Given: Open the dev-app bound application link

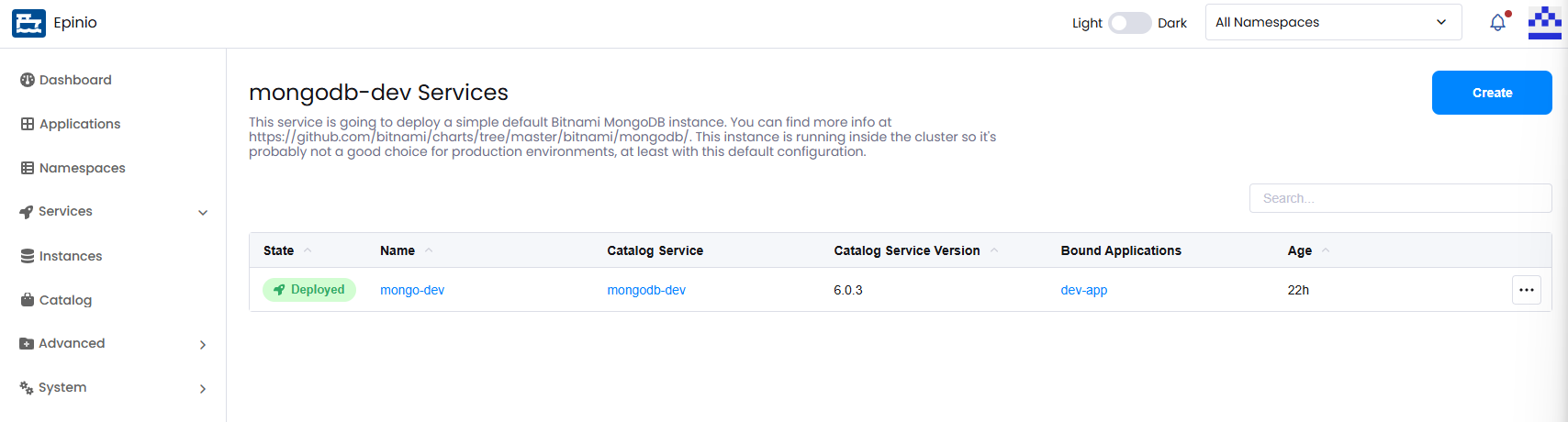Looking at the screenshot, I should pyautogui.click(x=1084, y=290).
